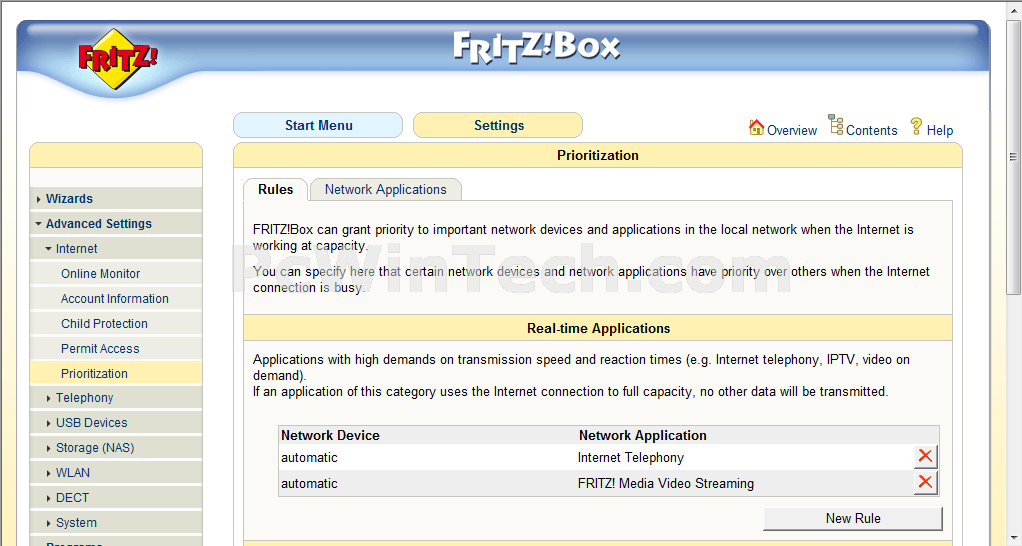1022x546 pixels.
Task: Open Permit Access page
Action: click(x=100, y=349)
